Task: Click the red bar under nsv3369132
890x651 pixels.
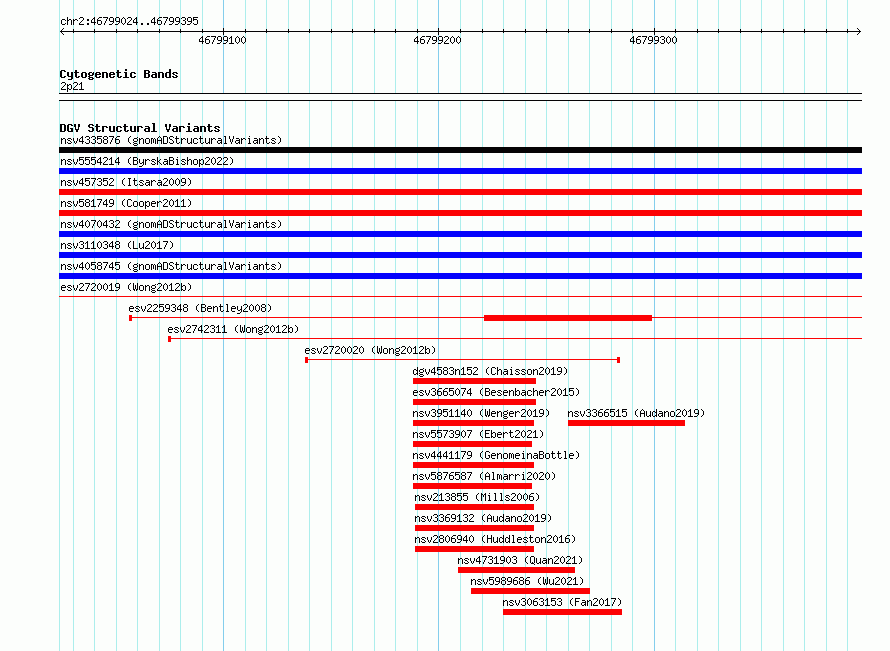Action: click(x=475, y=528)
